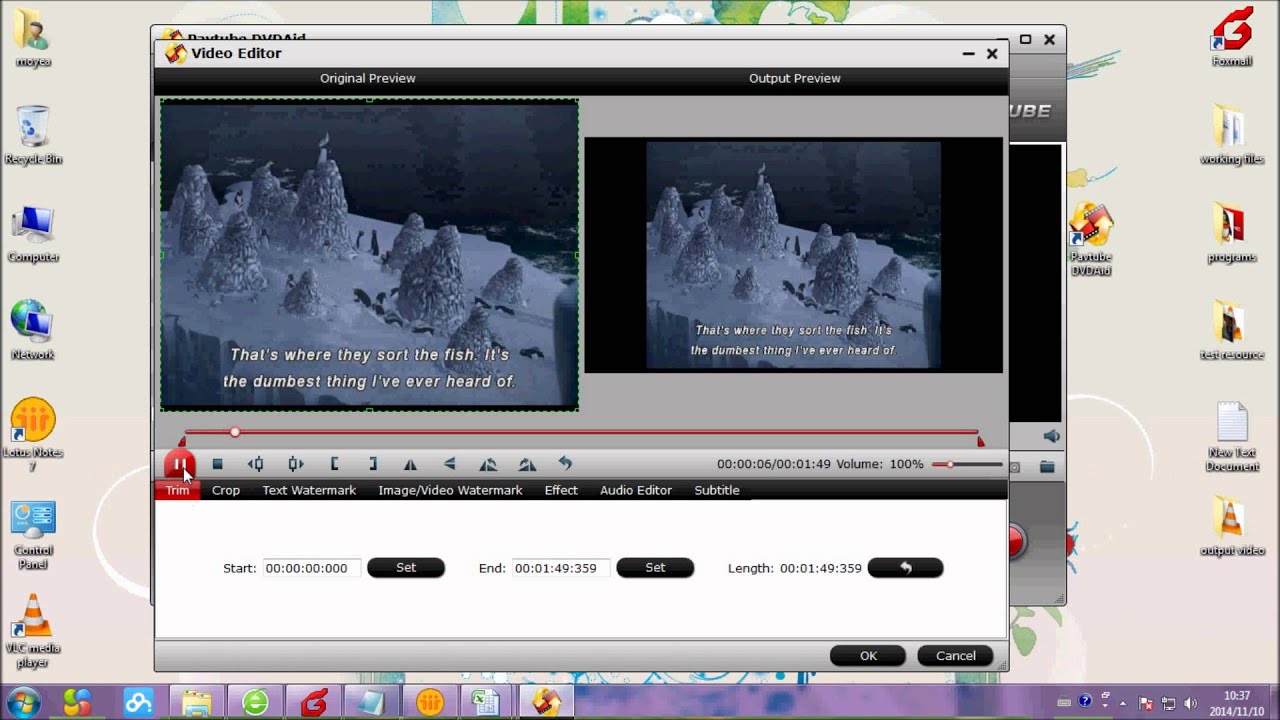
Task: Click Set button next to Start time
Action: coord(406,568)
